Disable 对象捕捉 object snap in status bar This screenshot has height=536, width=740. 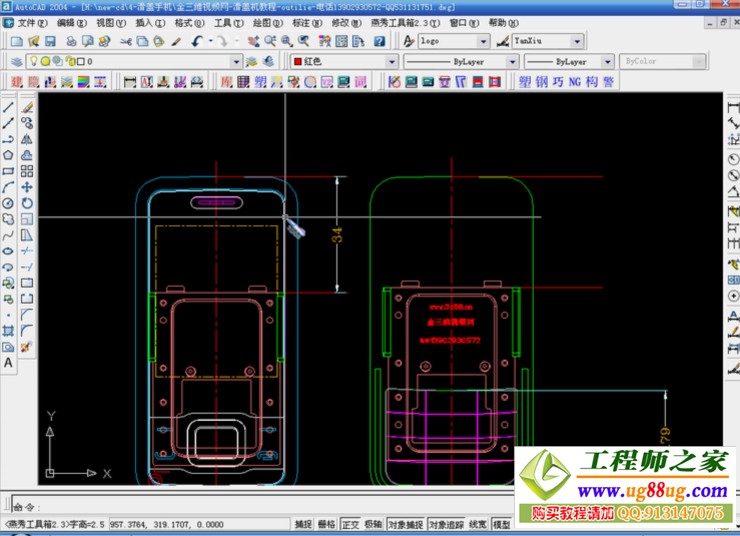(404, 524)
